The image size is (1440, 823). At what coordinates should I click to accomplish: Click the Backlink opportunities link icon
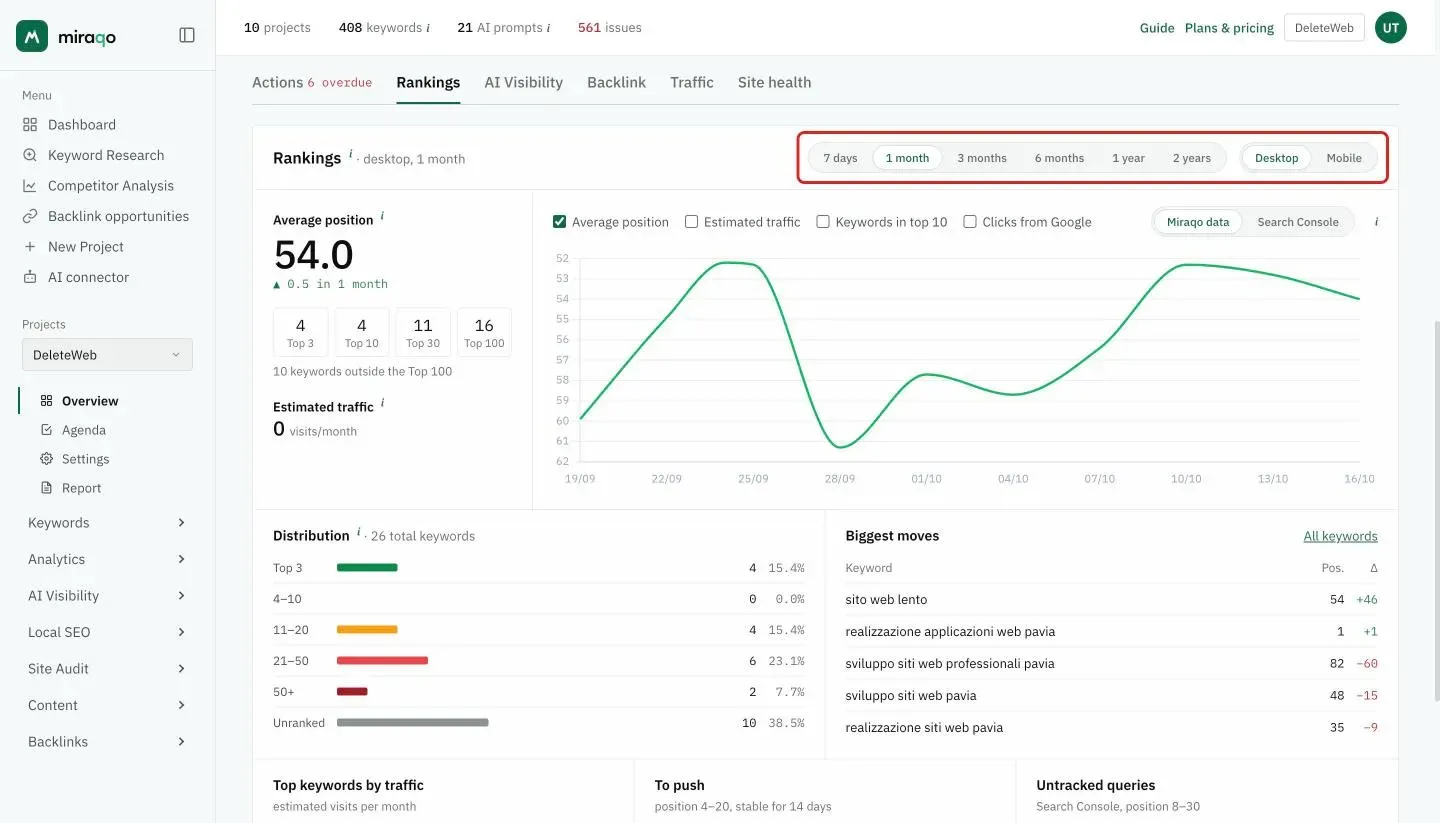click(x=30, y=216)
